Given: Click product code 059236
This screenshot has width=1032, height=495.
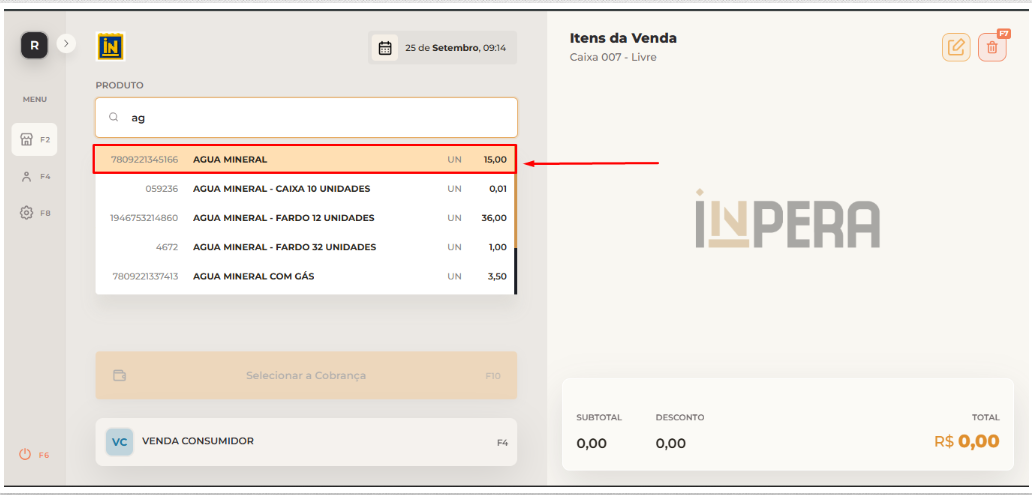Looking at the screenshot, I should [x=162, y=189].
